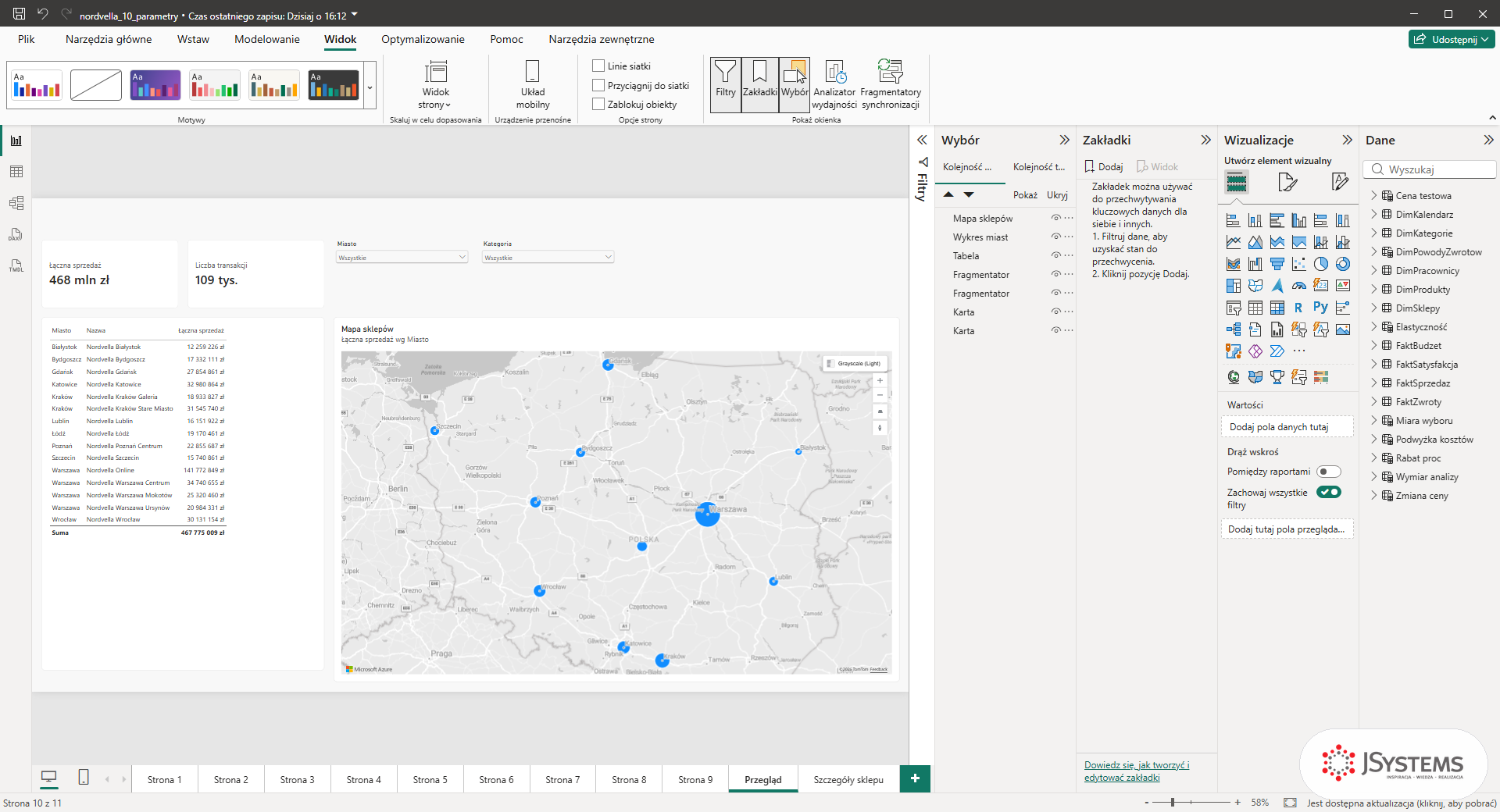Open link about creating bookmarks
Screen dimensions: 1500x812
[1137, 771]
